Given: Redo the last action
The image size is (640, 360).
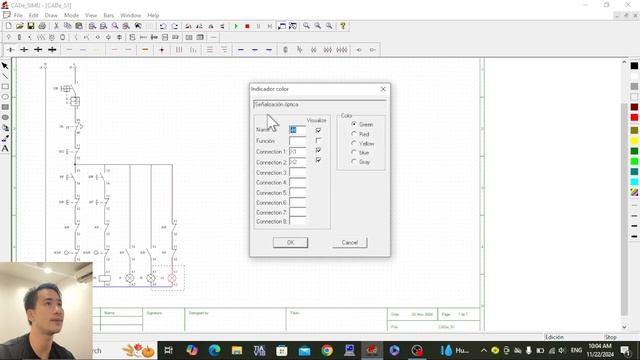Looking at the screenshot, I should [x=175, y=26].
